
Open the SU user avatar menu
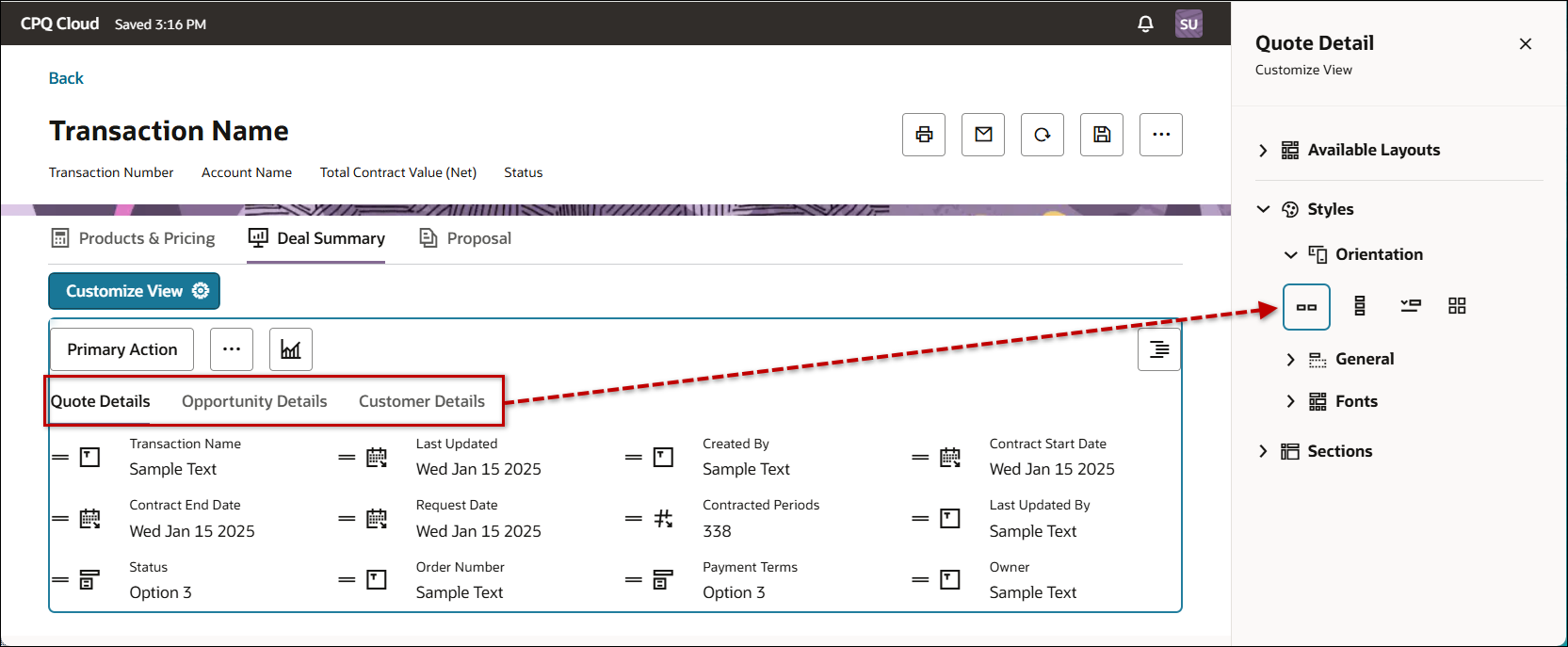(x=1188, y=24)
